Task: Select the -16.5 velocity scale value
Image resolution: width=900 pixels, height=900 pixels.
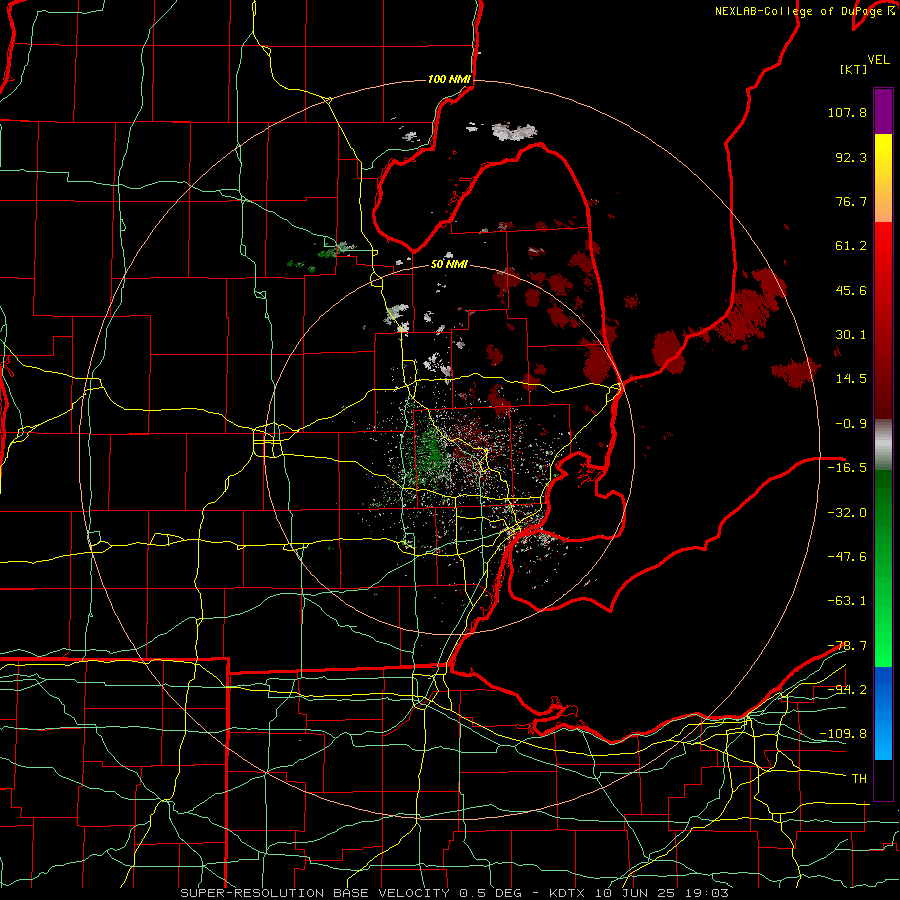Action: pyautogui.click(x=847, y=468)
